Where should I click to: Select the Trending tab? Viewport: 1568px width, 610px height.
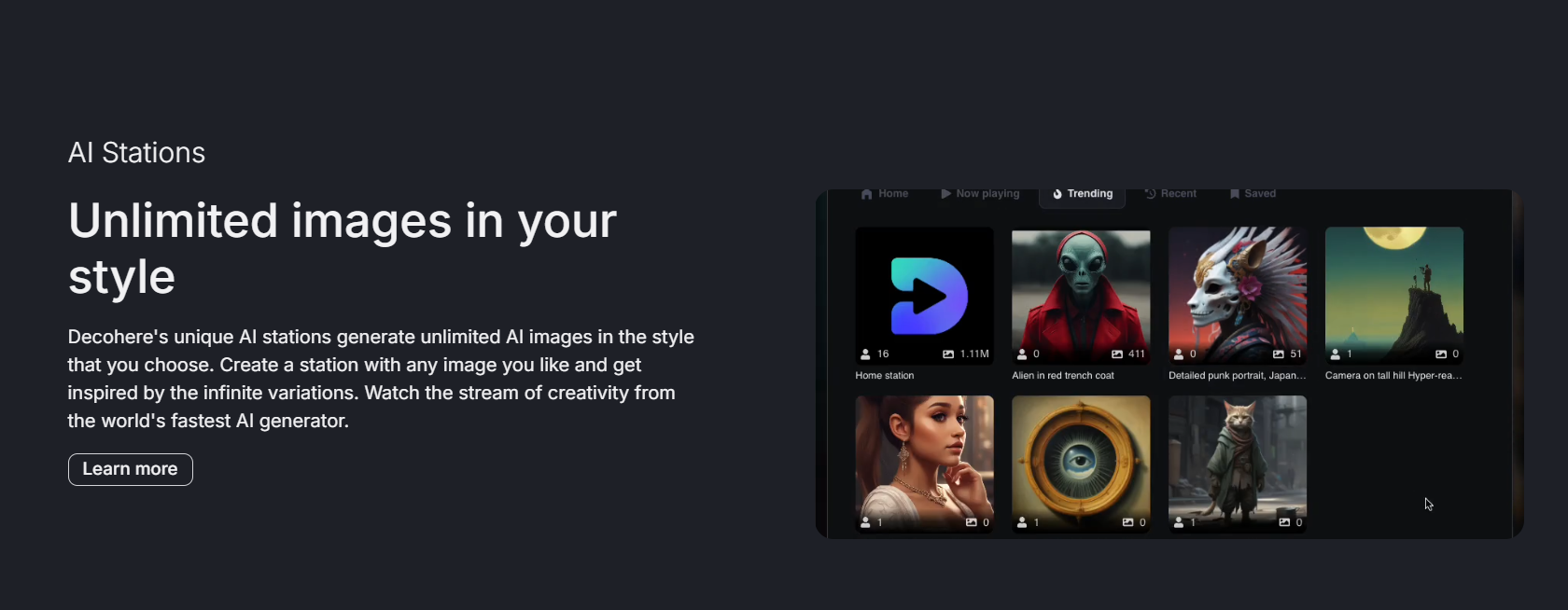click(1082, 194)
